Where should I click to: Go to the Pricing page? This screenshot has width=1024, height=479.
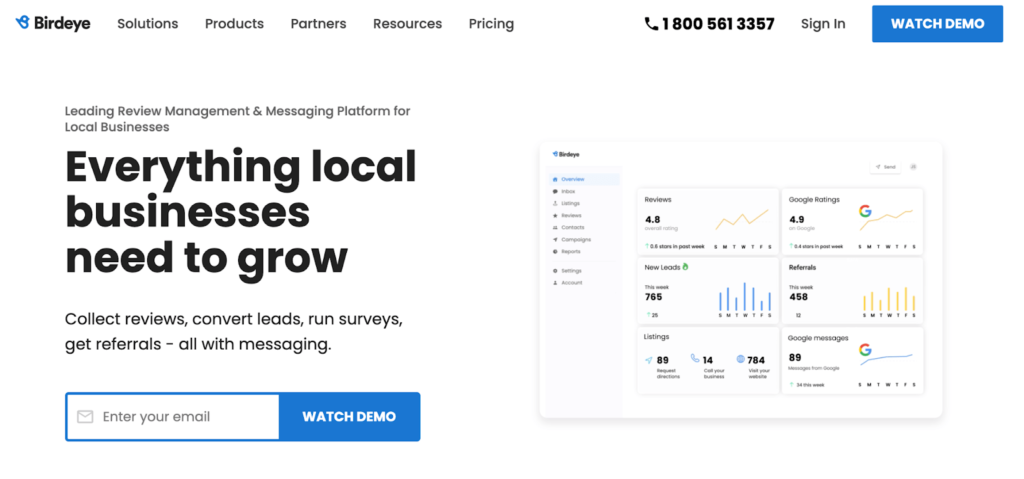tap(491, 24)
